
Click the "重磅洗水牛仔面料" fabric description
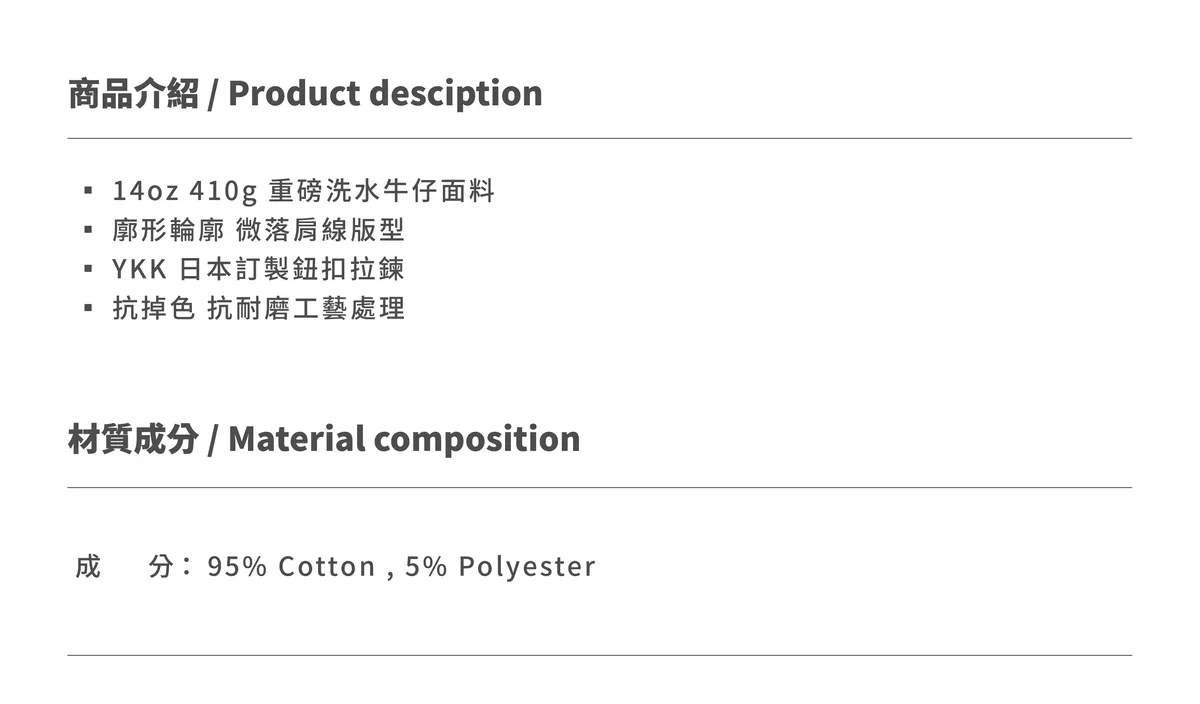click(x=382, y=191)
